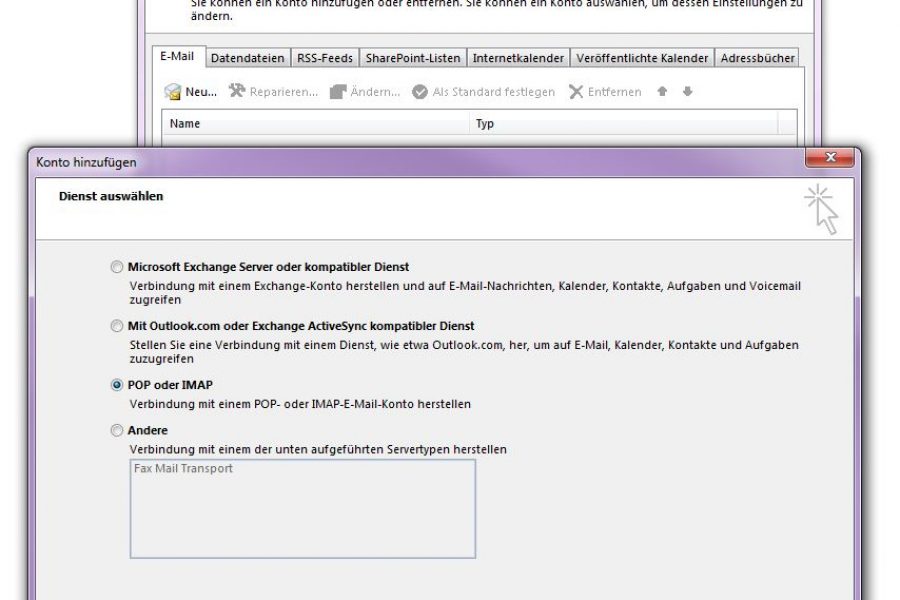Viewport: 900px width, 600px height.
Task: Go to the RSS-Feeds tab
Action: pyautogui.click(x=325, y=58)
